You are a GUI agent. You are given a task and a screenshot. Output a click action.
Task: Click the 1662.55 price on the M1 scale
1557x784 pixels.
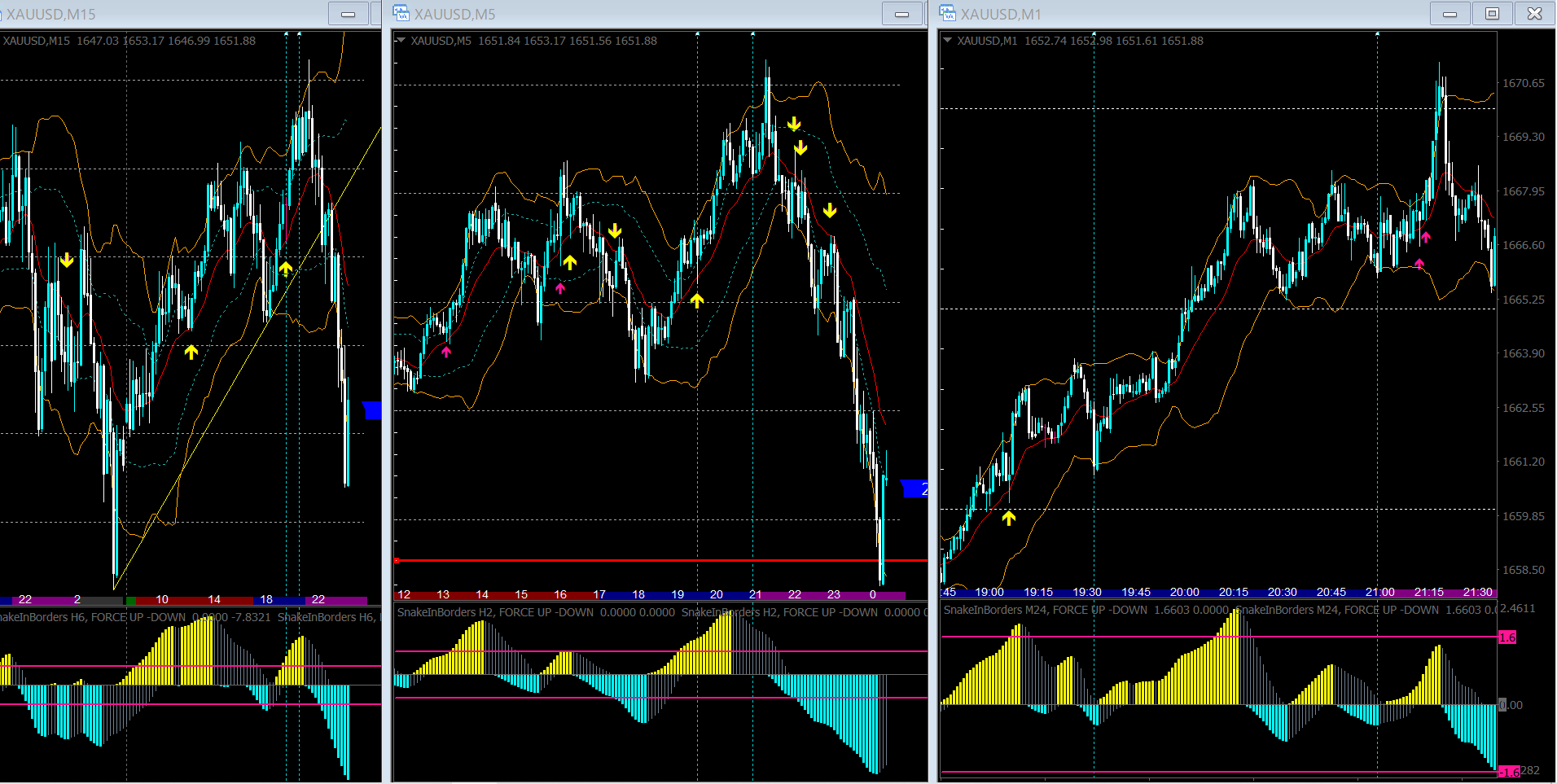(1523, 408)
